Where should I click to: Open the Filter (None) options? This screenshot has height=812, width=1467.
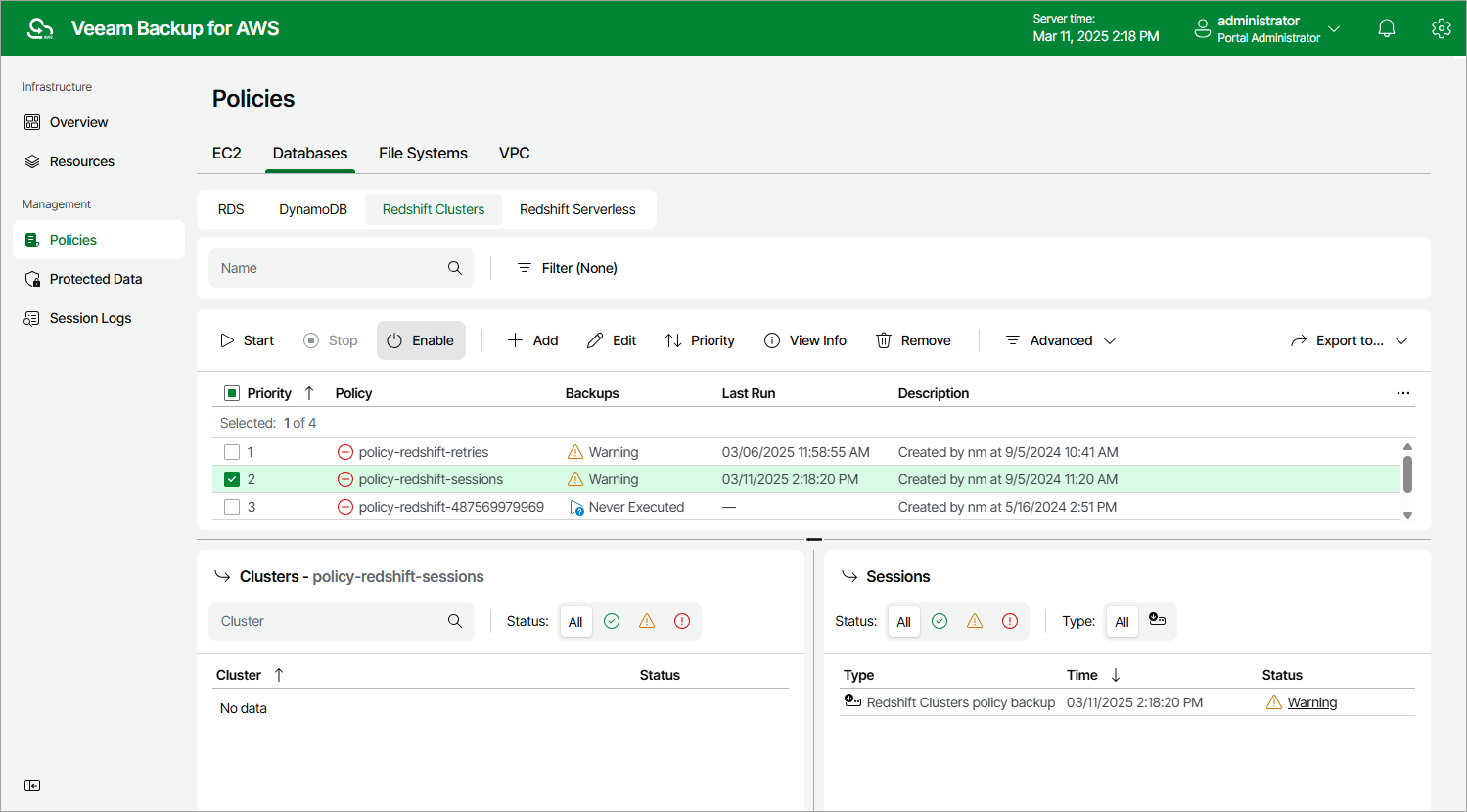click(x=568, y=268)
